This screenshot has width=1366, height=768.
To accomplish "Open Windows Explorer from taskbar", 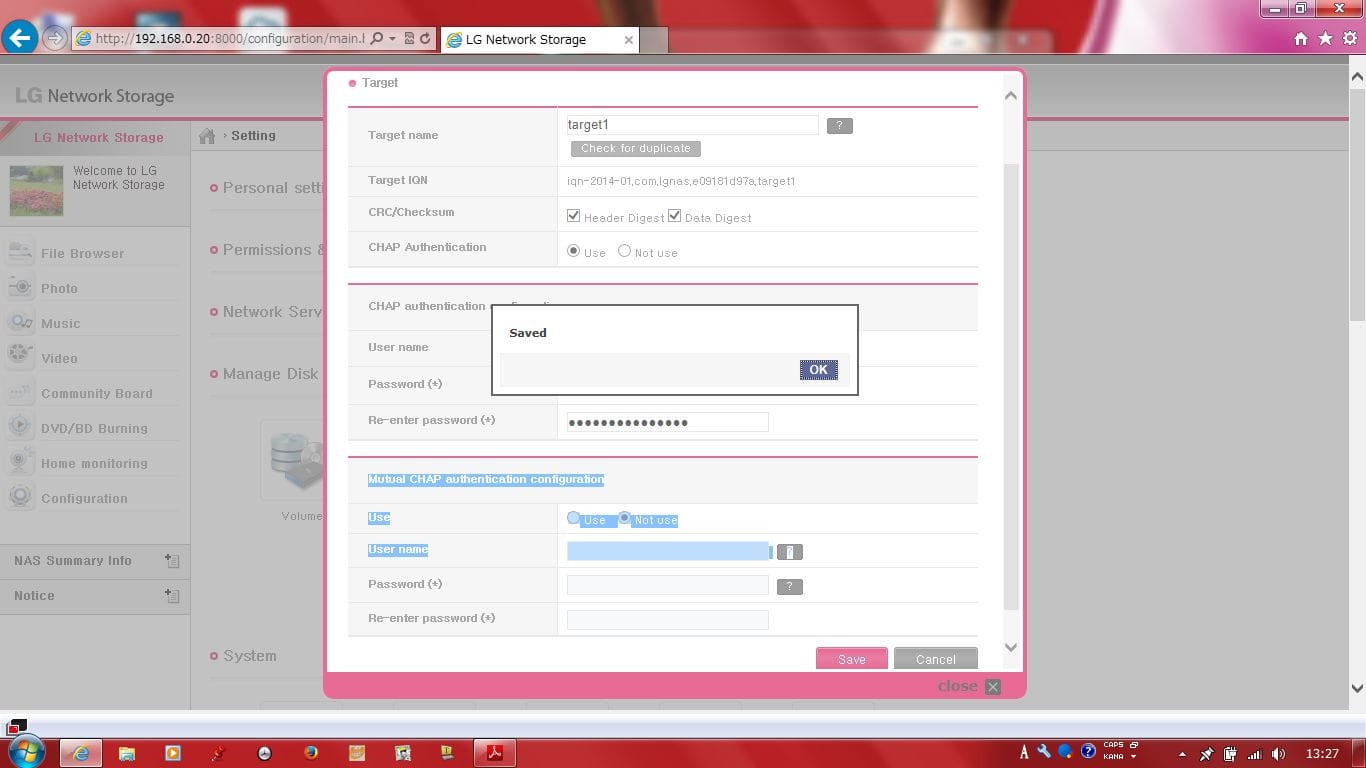I will click(x=127, y=753).
